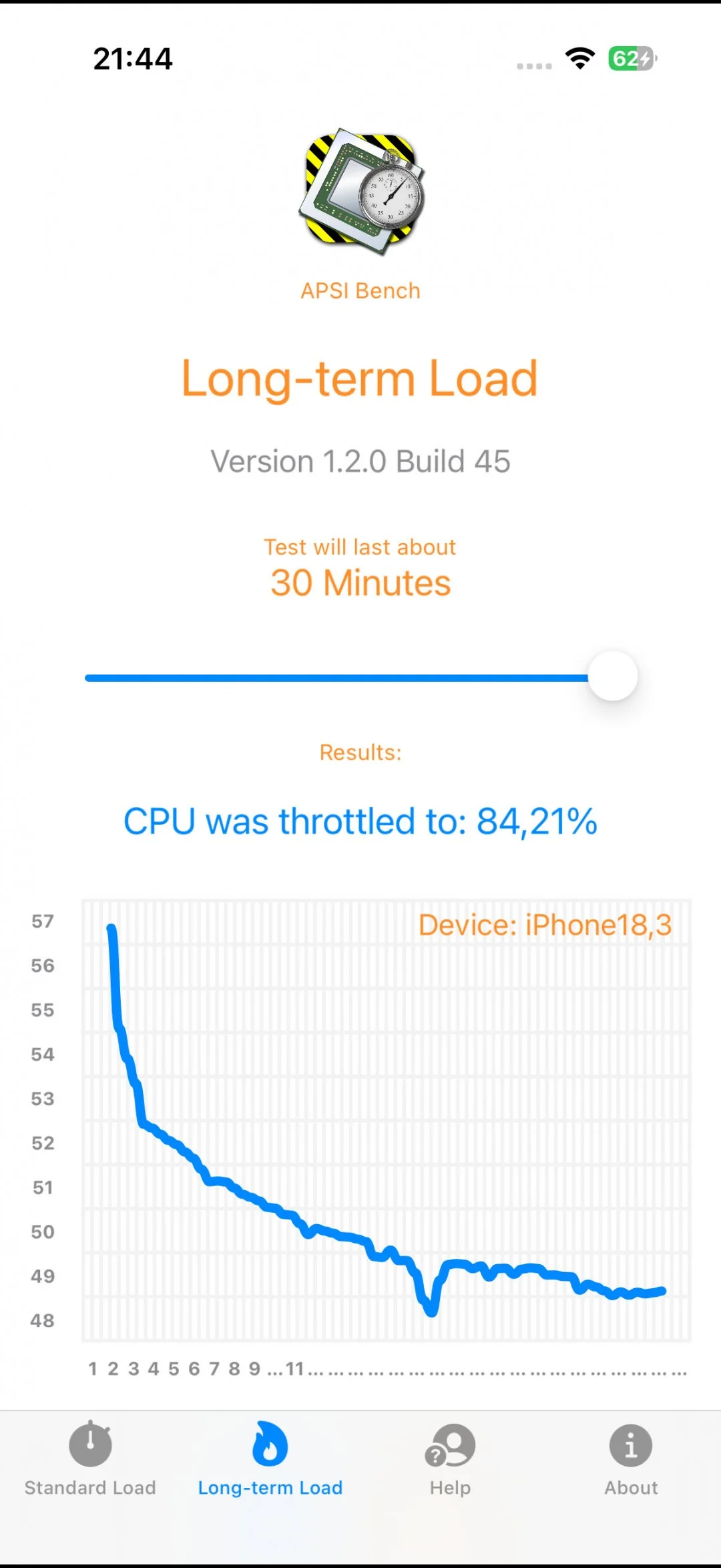721x1568 pixels.
Task: Tap the APSI Bench app logo
Action: click(361, 192)
